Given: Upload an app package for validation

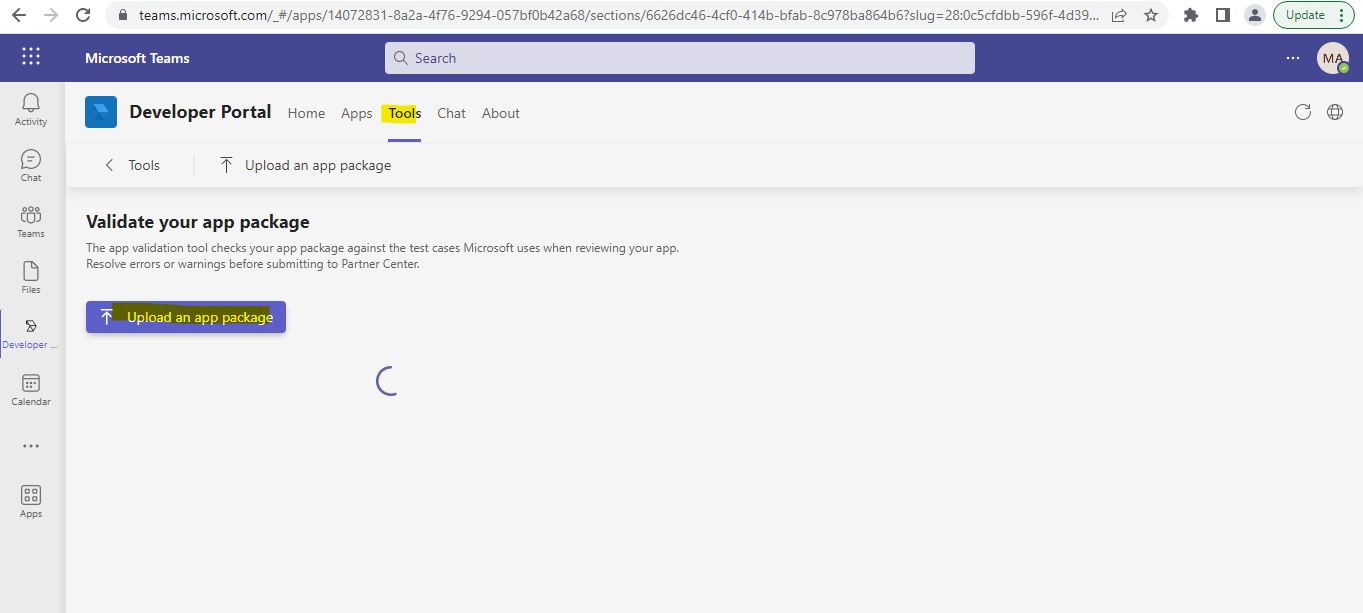Looking at the screenshot, I should coord(185,316).
